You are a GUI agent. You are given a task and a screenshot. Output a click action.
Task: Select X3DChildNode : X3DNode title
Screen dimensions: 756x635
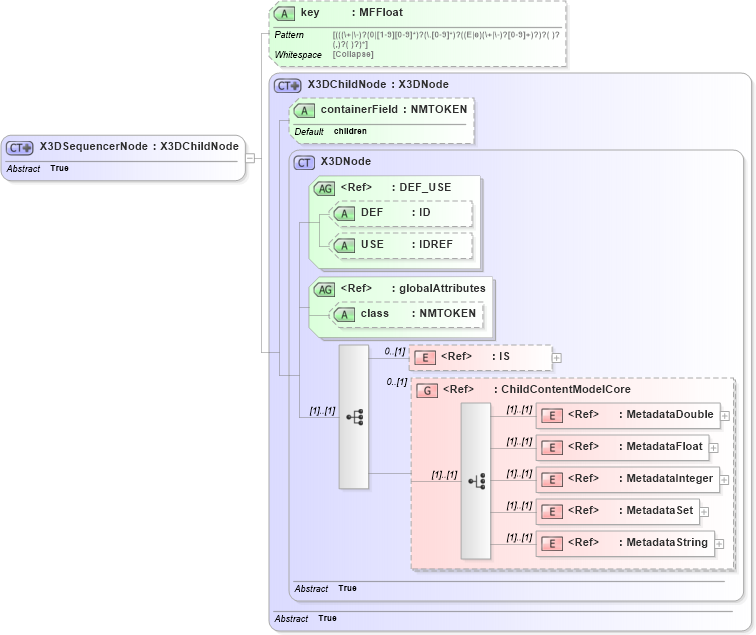[378, 84]
